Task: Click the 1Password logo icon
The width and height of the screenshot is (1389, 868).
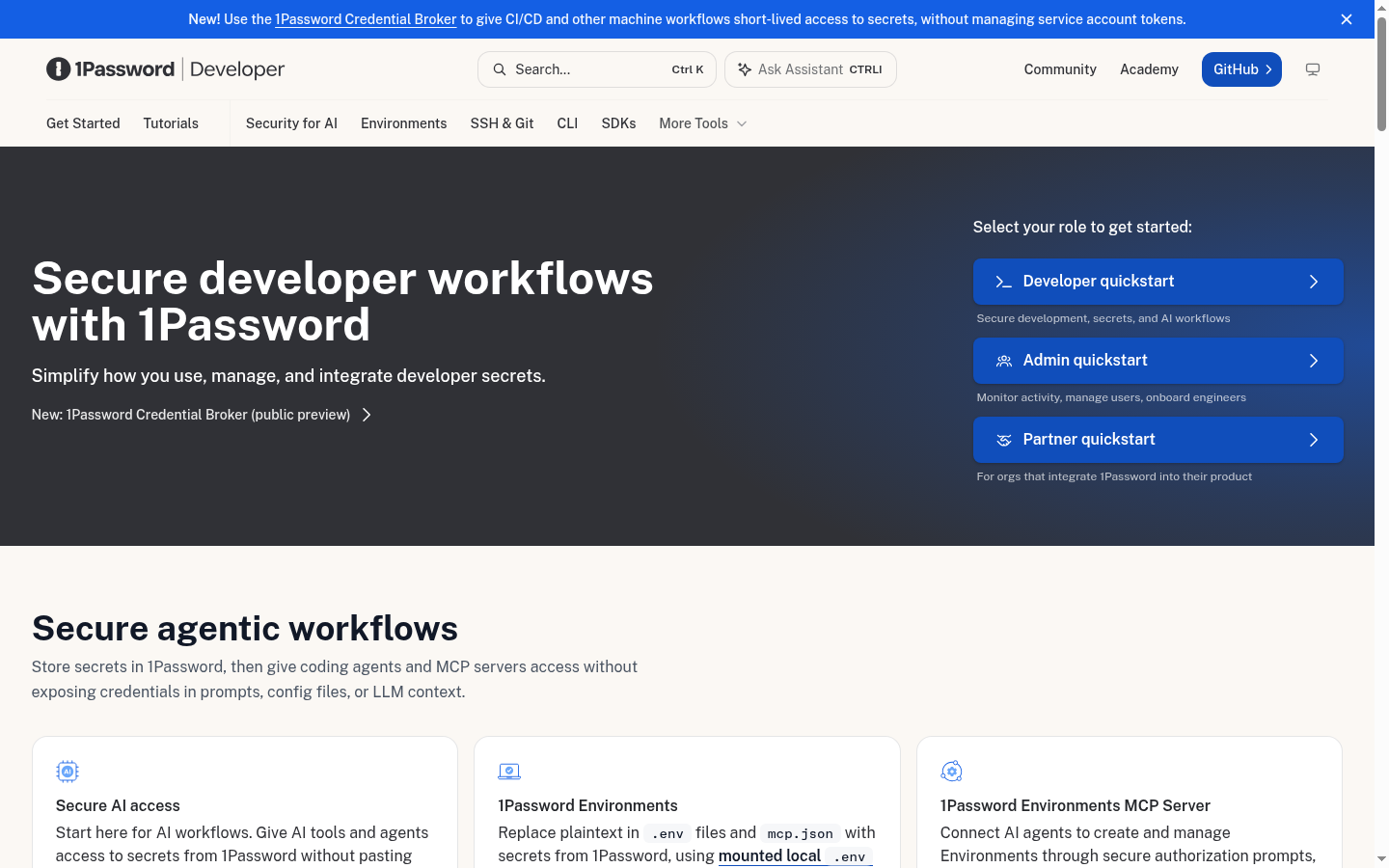Action: click(x=59, y=69)
